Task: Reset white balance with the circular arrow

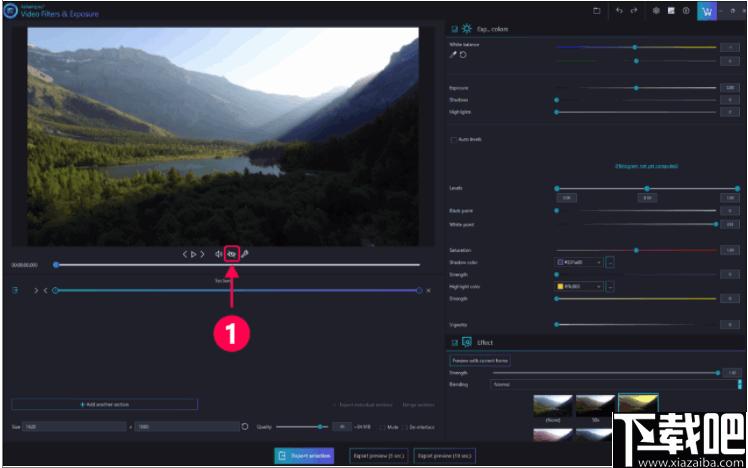Action: pos(463,54)
